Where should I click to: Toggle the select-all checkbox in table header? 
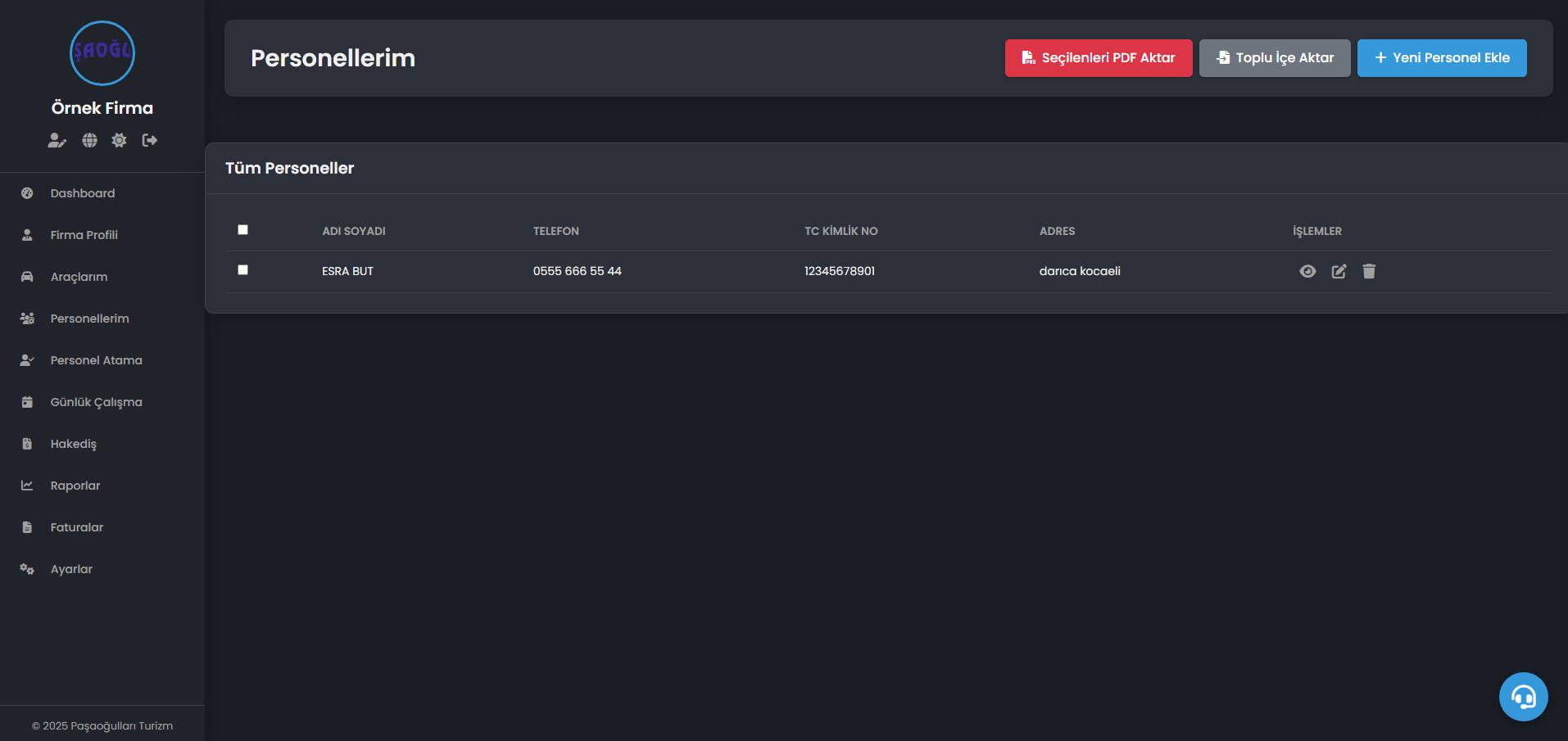tap(242, 230)
